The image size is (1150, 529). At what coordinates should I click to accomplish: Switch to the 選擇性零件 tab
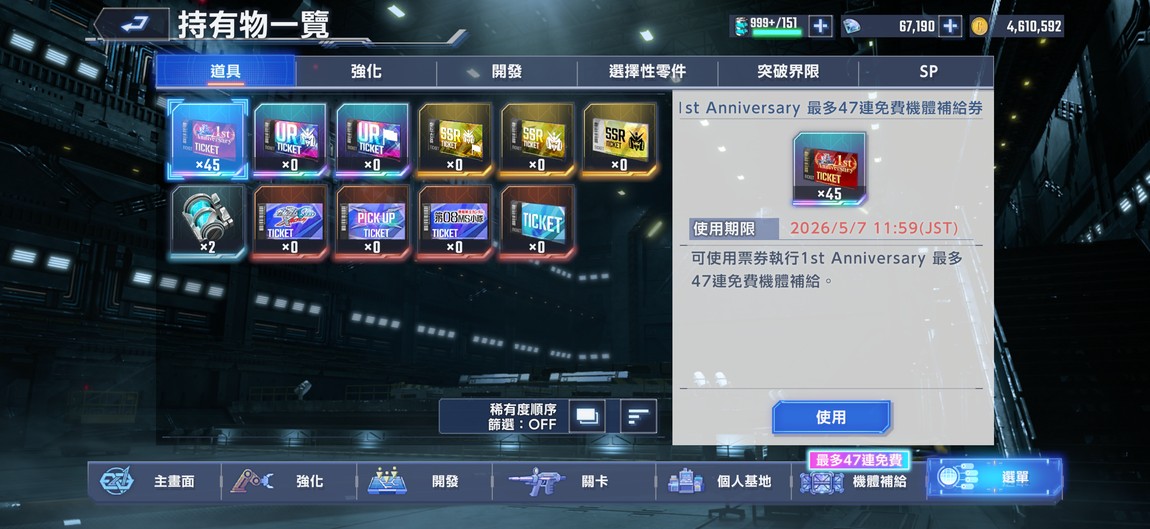648,72
